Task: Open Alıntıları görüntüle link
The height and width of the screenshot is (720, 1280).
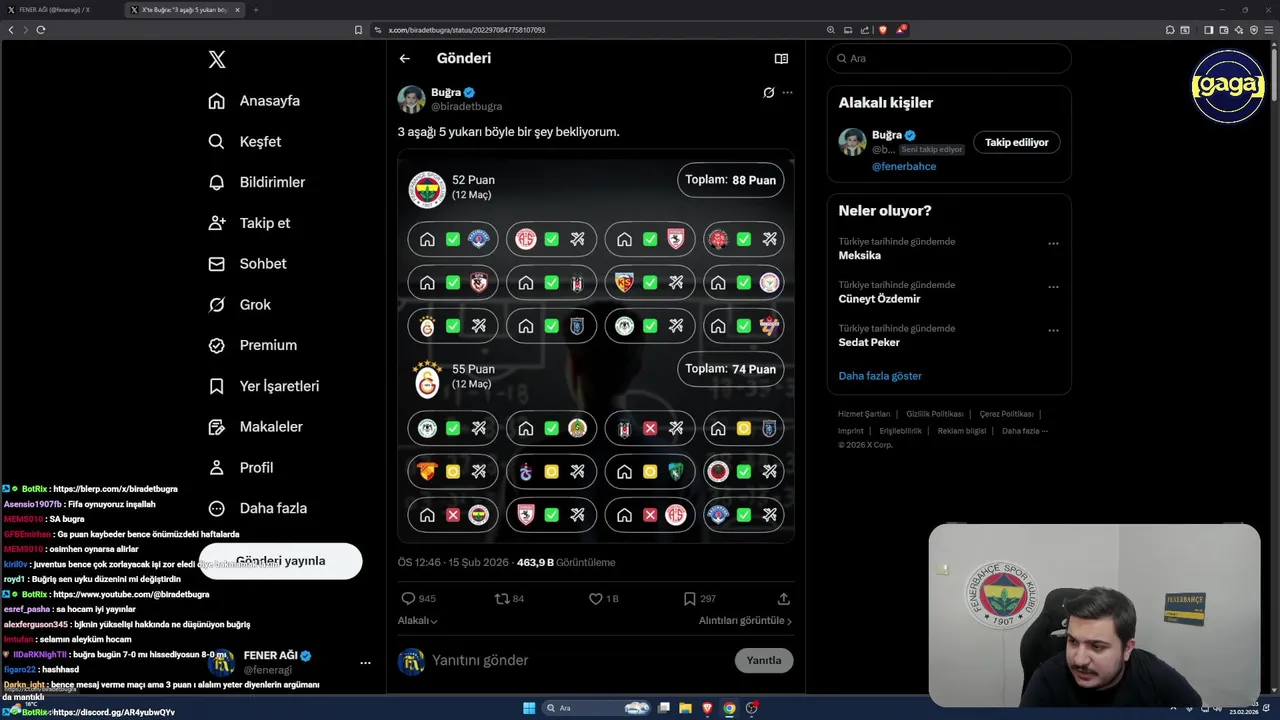Action: 745,620
